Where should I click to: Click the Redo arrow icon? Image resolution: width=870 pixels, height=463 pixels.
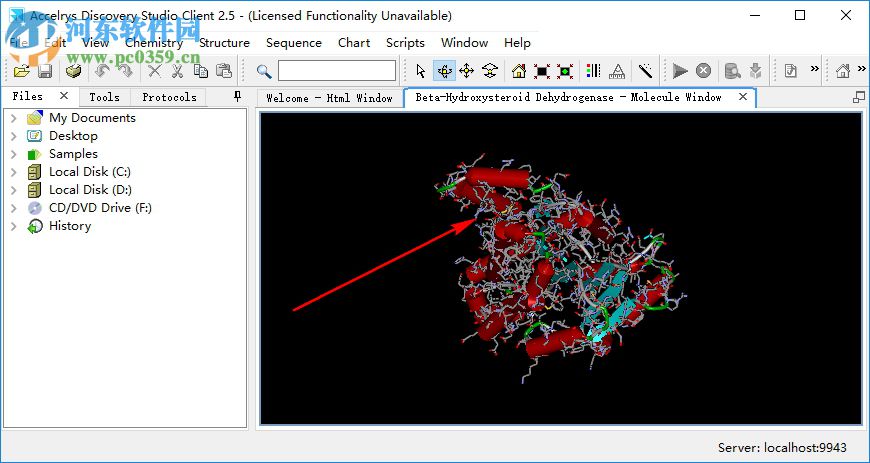coord(125,71)
